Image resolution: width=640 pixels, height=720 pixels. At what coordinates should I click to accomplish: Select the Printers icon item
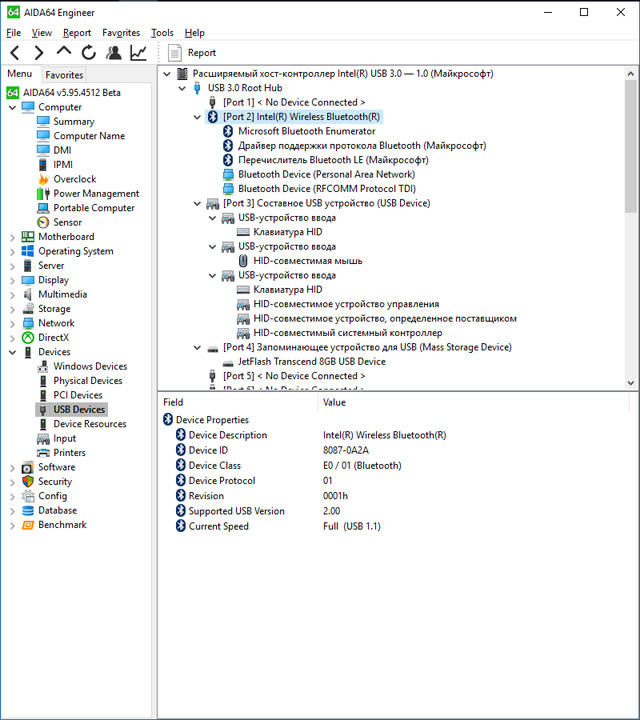43,453
